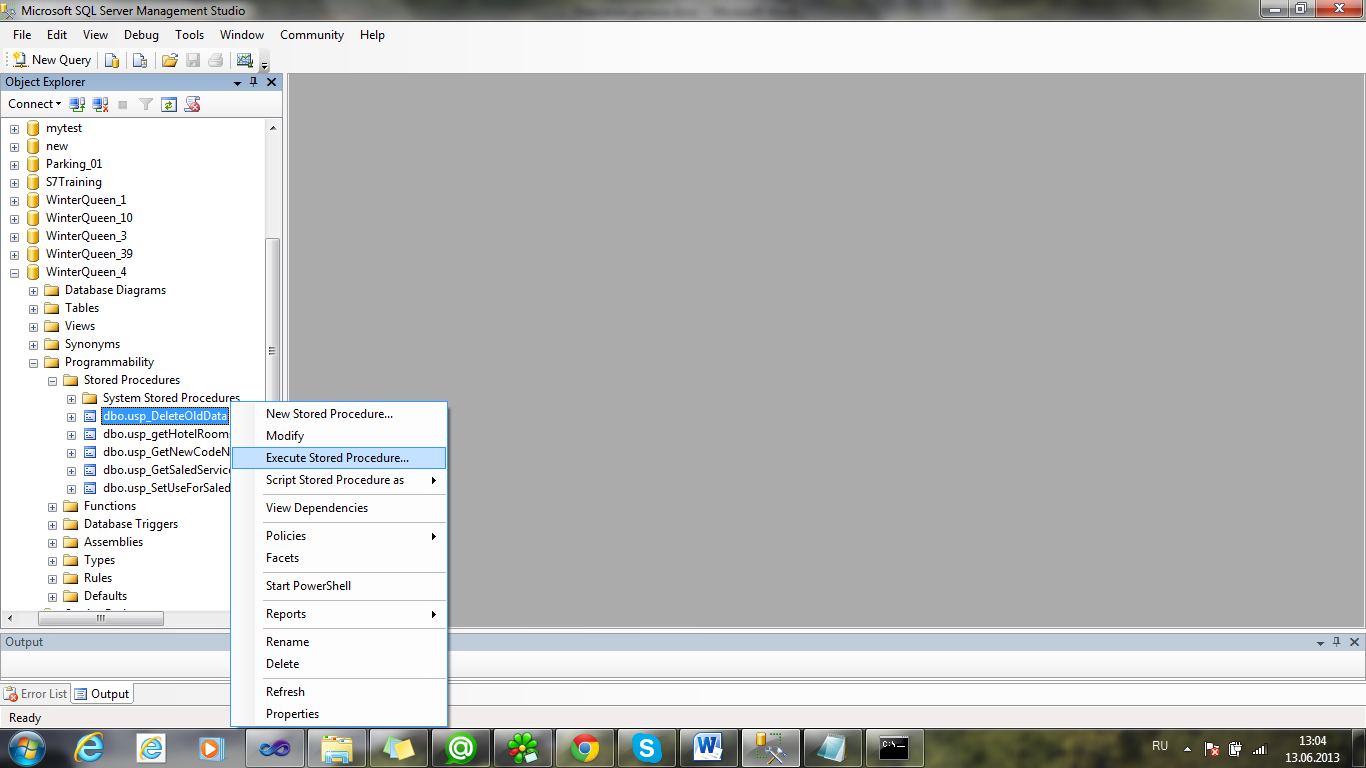Choose Modify in the context menu

coord(338,436)
